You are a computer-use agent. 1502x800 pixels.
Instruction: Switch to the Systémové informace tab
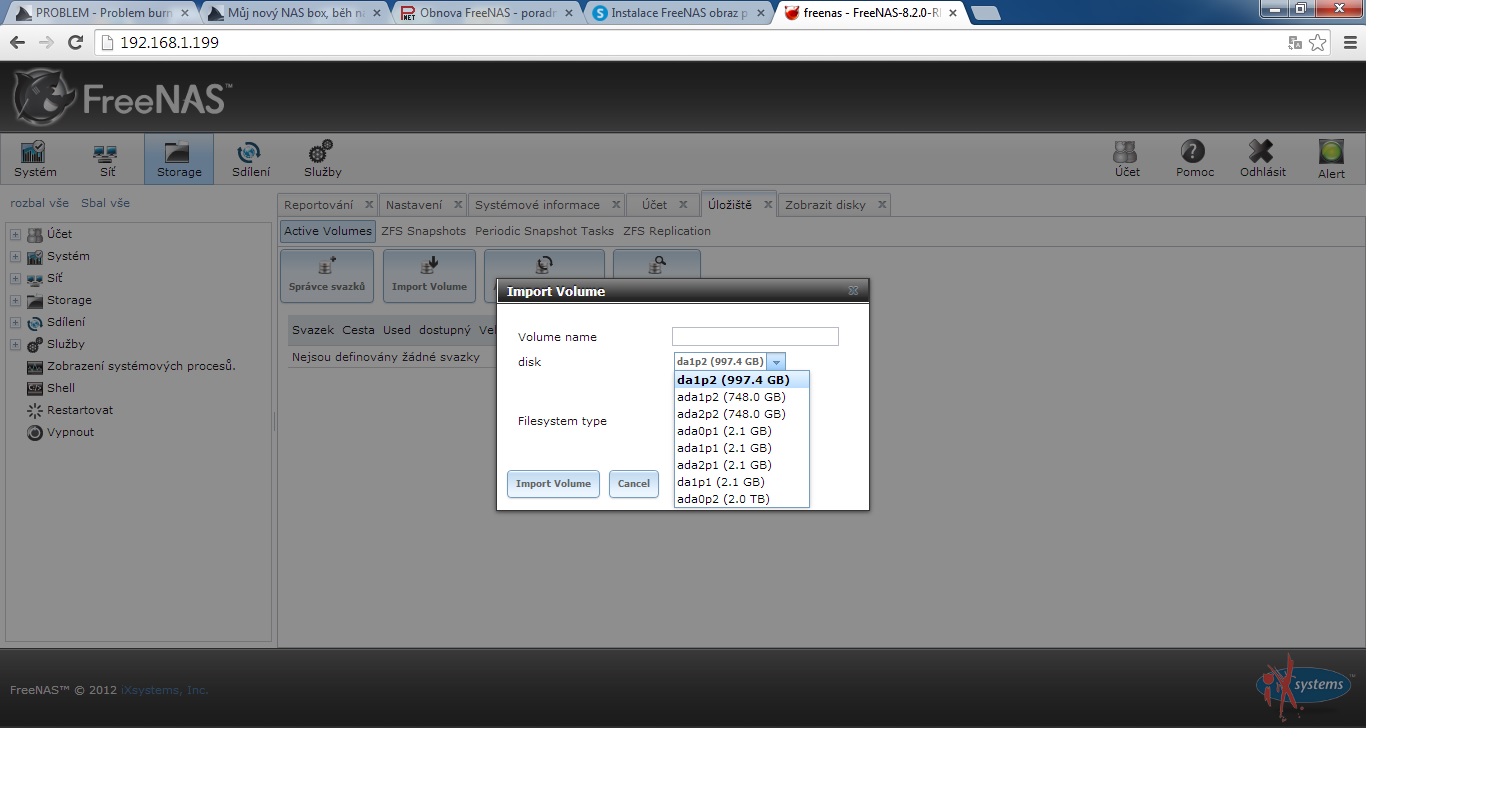[537, 205]
